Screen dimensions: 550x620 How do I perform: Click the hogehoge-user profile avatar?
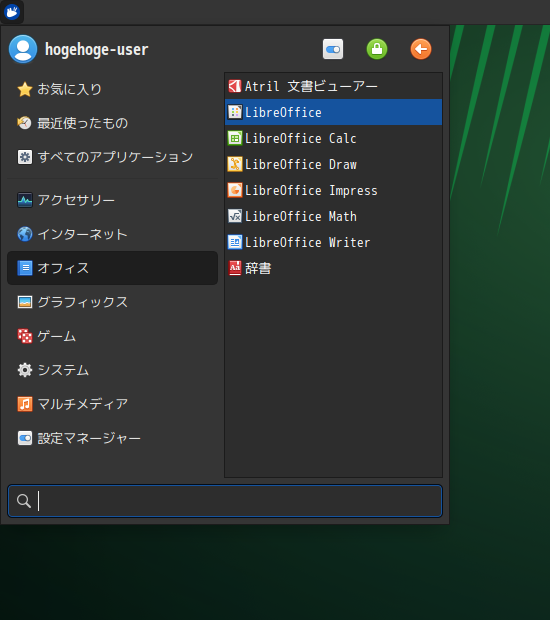coord(23,49)
